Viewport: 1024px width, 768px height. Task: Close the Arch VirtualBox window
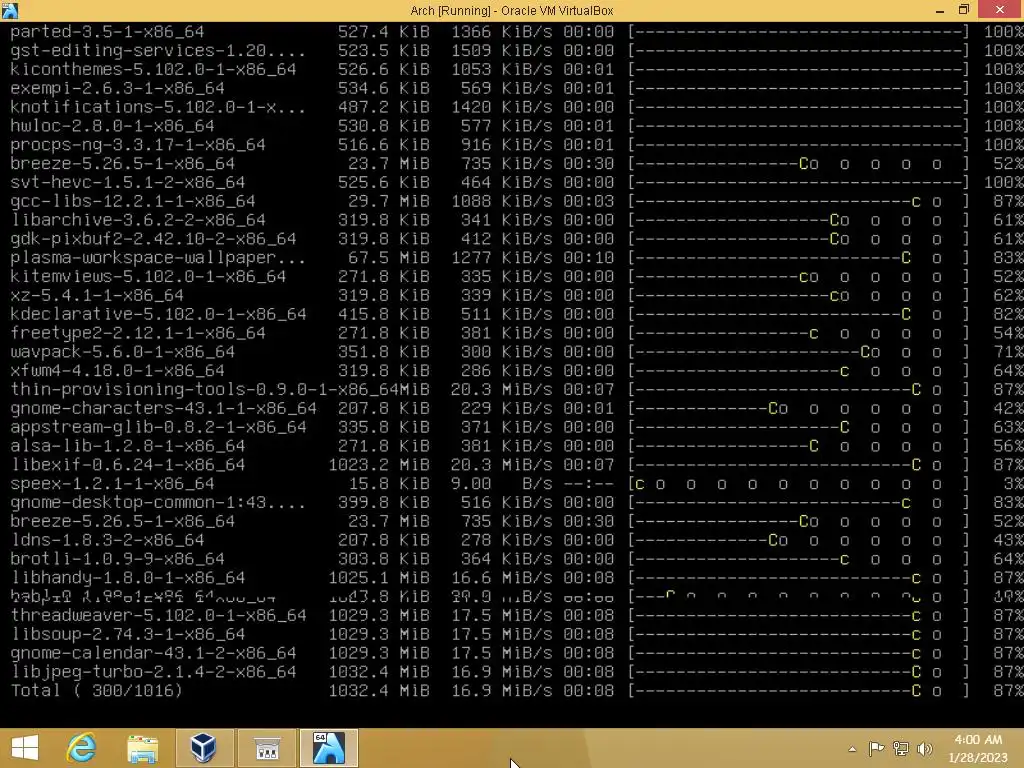[x=1000, y=10]
